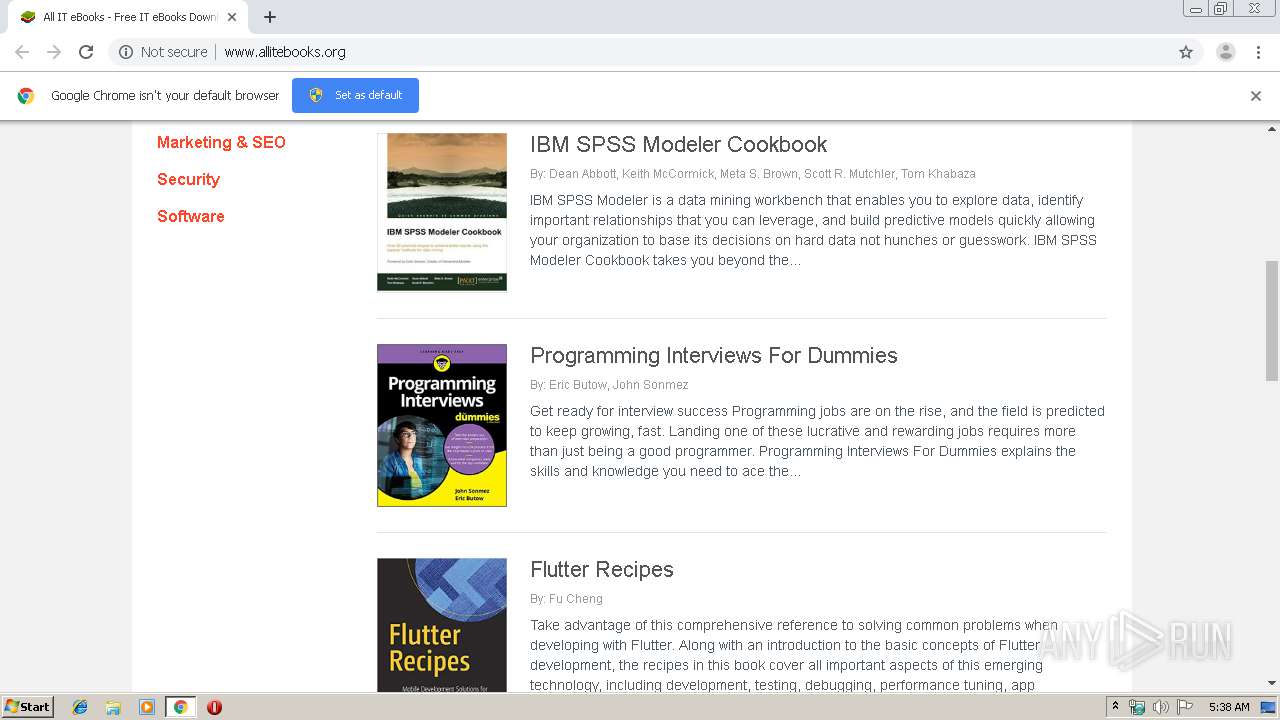Open author Eric Butow link
Image resolution: width=1280 pixels, height=720 pixels.
tap(578, 385)
